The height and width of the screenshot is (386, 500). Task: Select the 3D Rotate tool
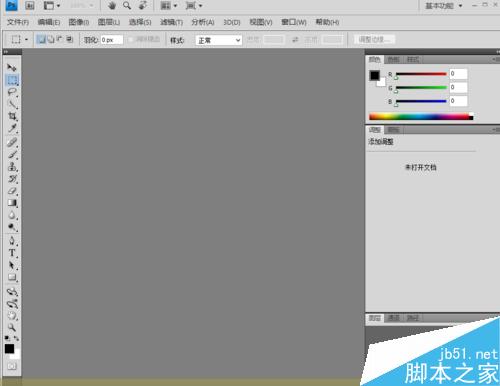click(x=12, y=292)
